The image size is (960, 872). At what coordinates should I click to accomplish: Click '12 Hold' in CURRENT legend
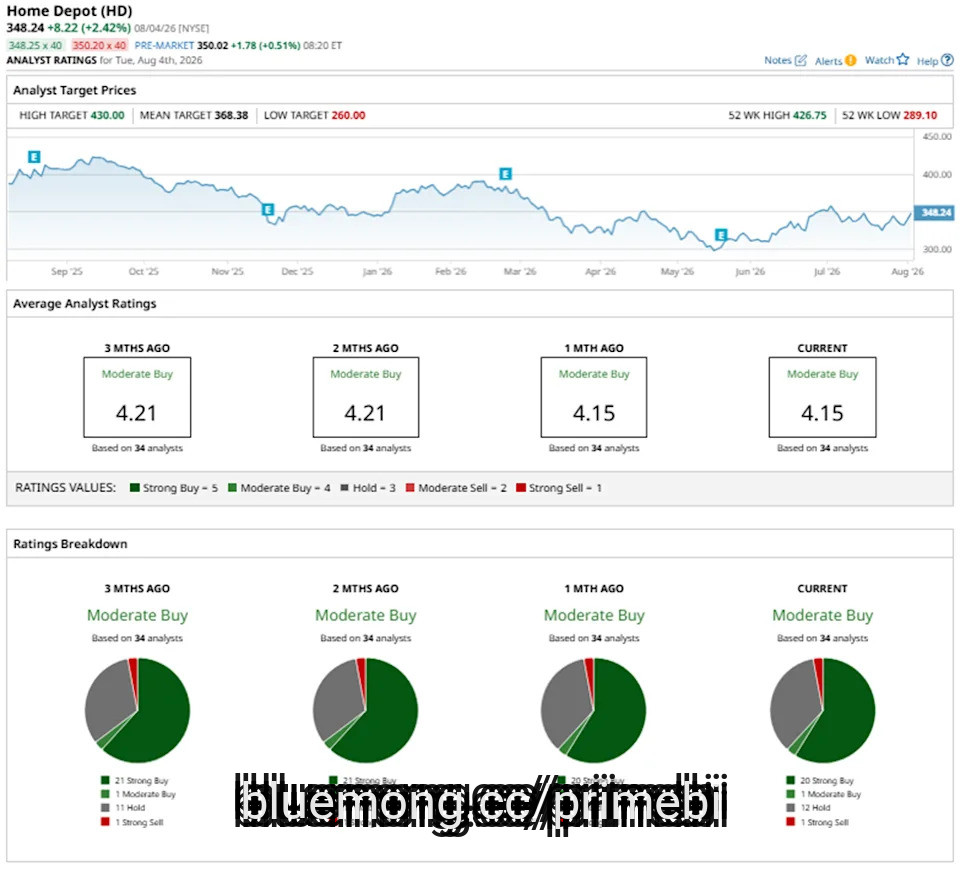(x=816, y=808)
